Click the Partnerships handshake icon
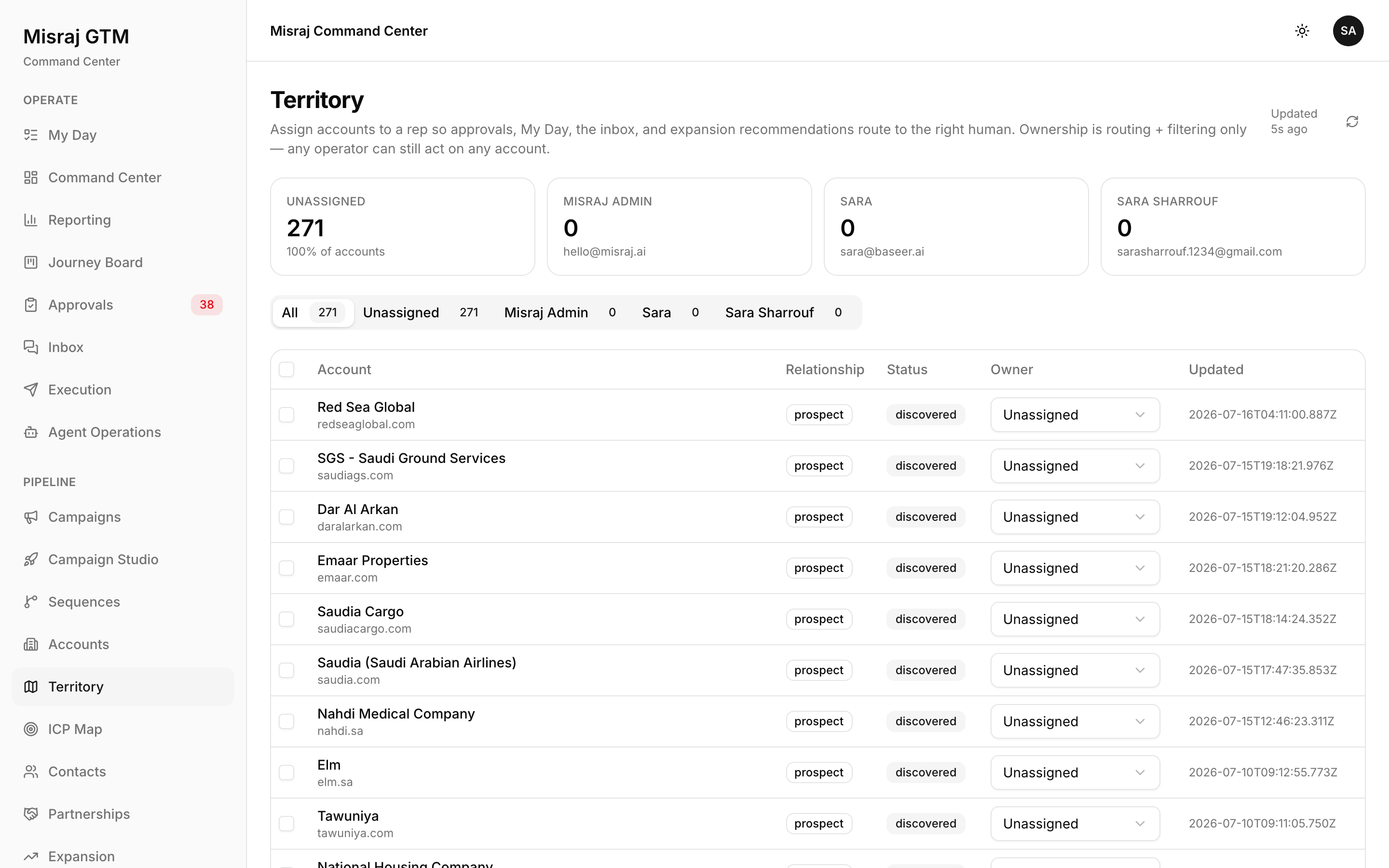Viewport: 1389px width, 868px height. [31, 814]
